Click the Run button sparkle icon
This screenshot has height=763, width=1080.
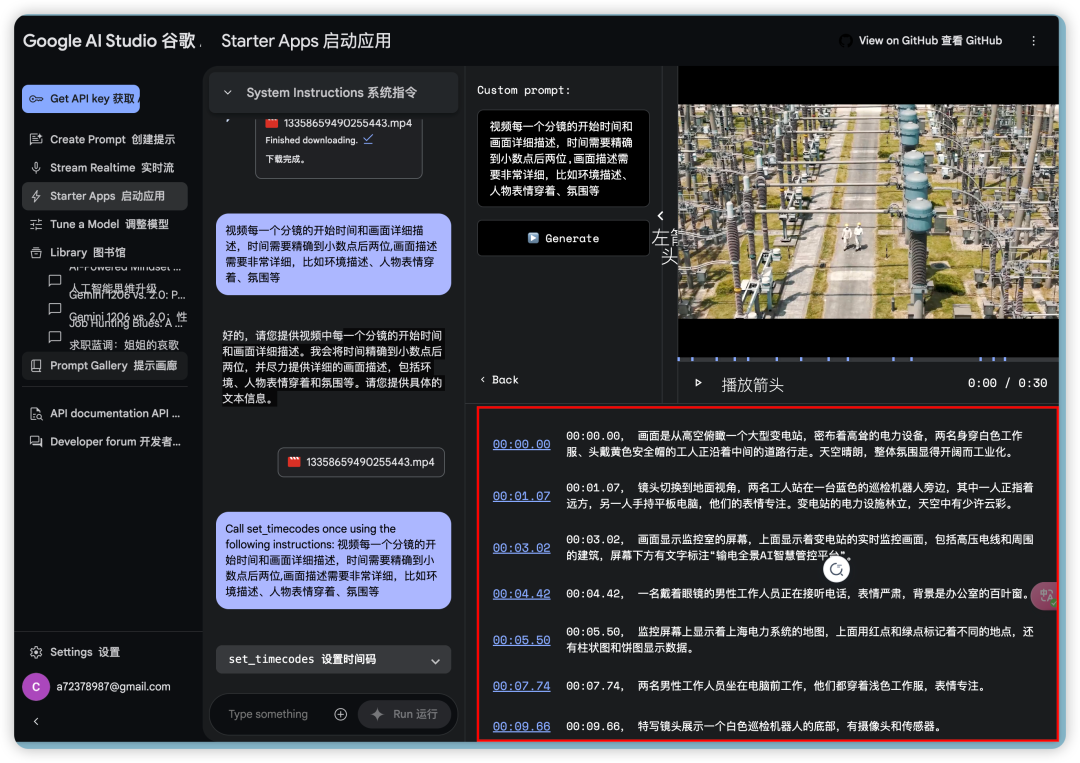coord(377,714)
